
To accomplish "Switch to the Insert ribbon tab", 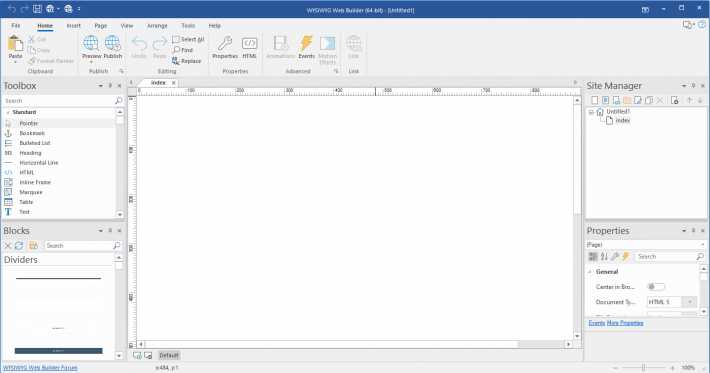I will pyautogui.click(x=73, y=26).
